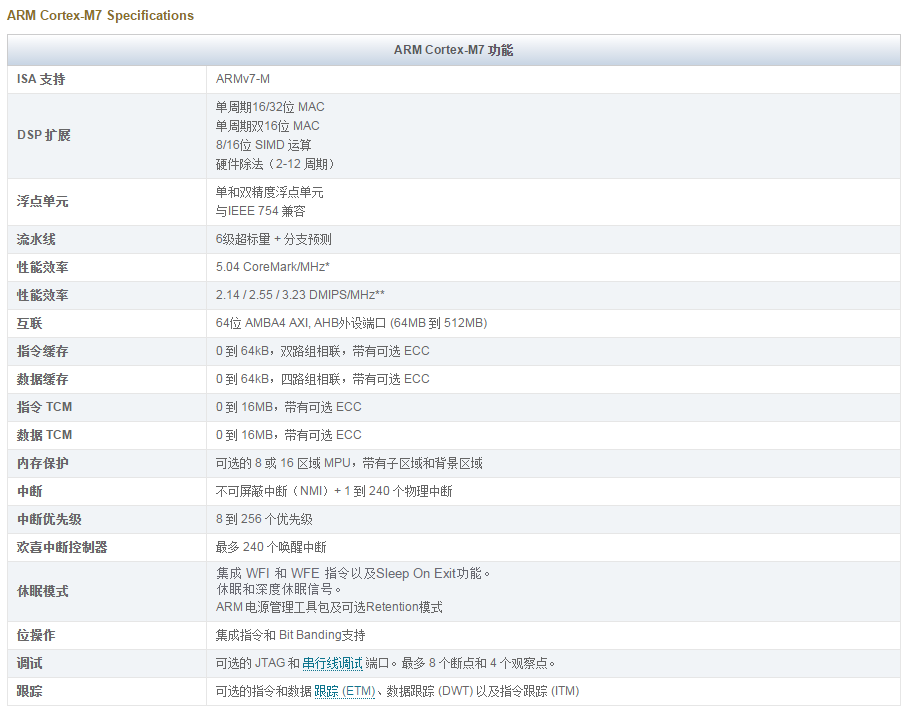The image size is (920, 715).
Task: Select the 欢喜中断控制器 row label
Action: point(62,548)
